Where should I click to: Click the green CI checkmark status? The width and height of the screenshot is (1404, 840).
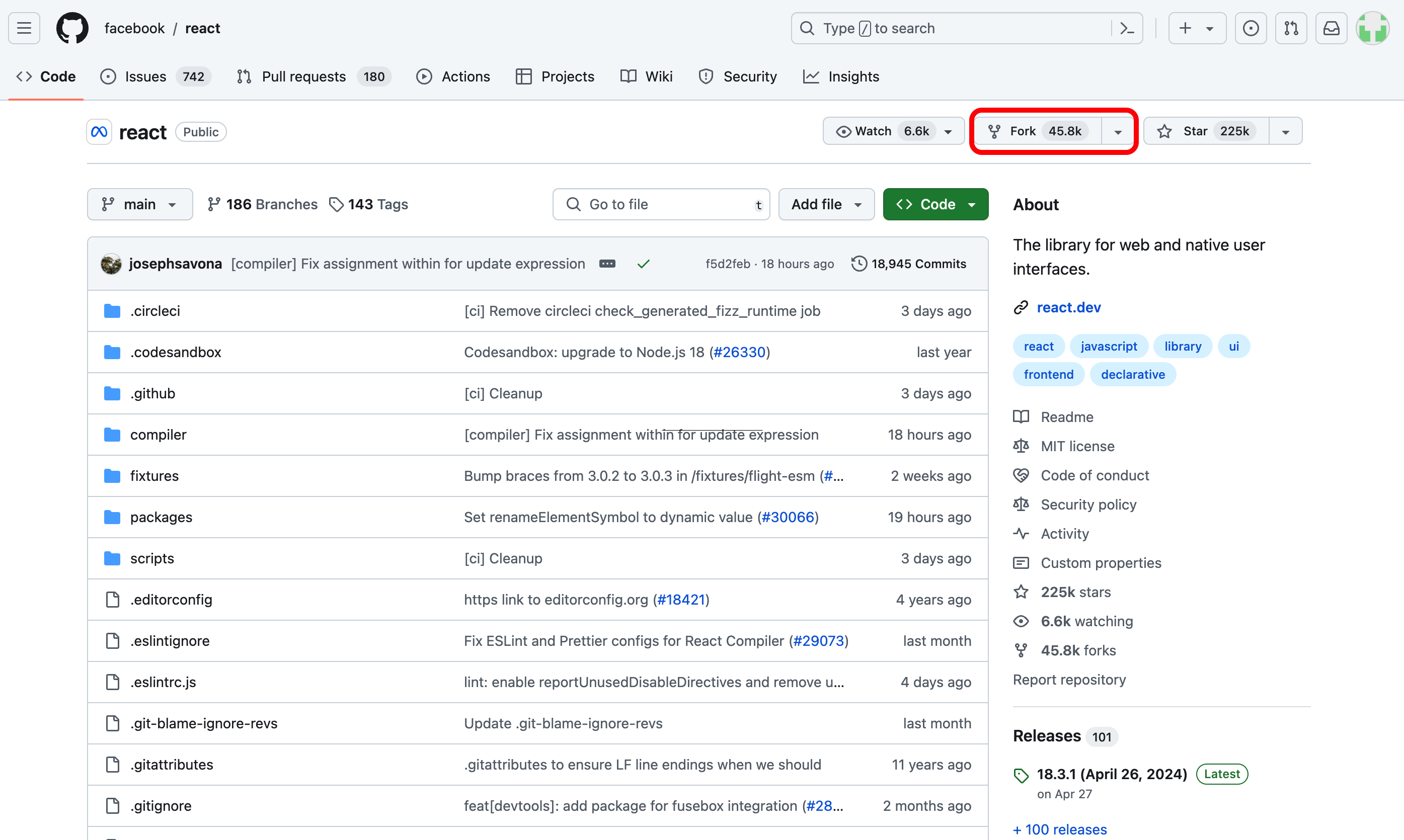[x=643, y=264]
